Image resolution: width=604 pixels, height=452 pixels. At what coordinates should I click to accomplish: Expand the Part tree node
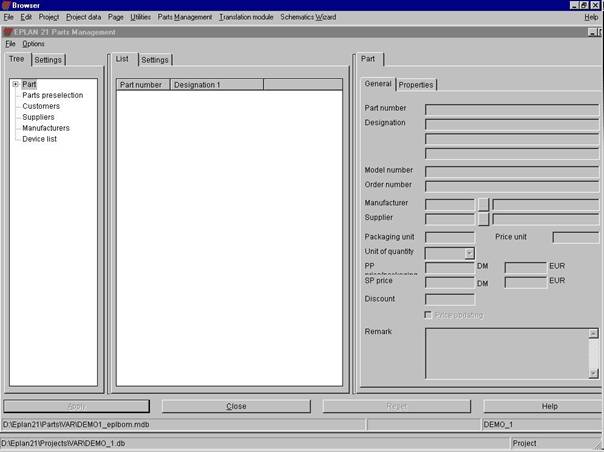[16, 84]
